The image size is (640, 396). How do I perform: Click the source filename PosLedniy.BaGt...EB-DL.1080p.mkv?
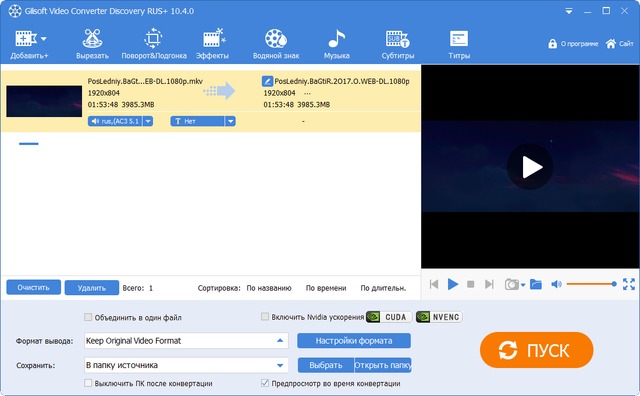(x=145, y=81)
